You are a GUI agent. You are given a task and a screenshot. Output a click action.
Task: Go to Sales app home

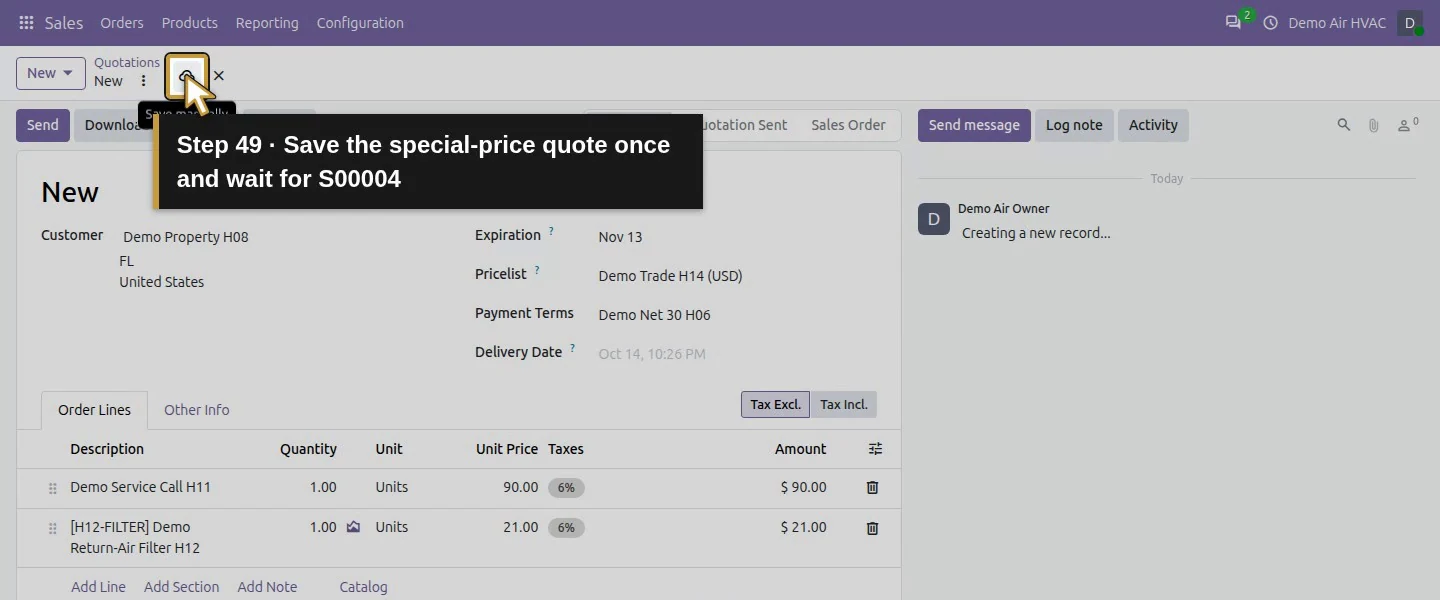[64, 22]
